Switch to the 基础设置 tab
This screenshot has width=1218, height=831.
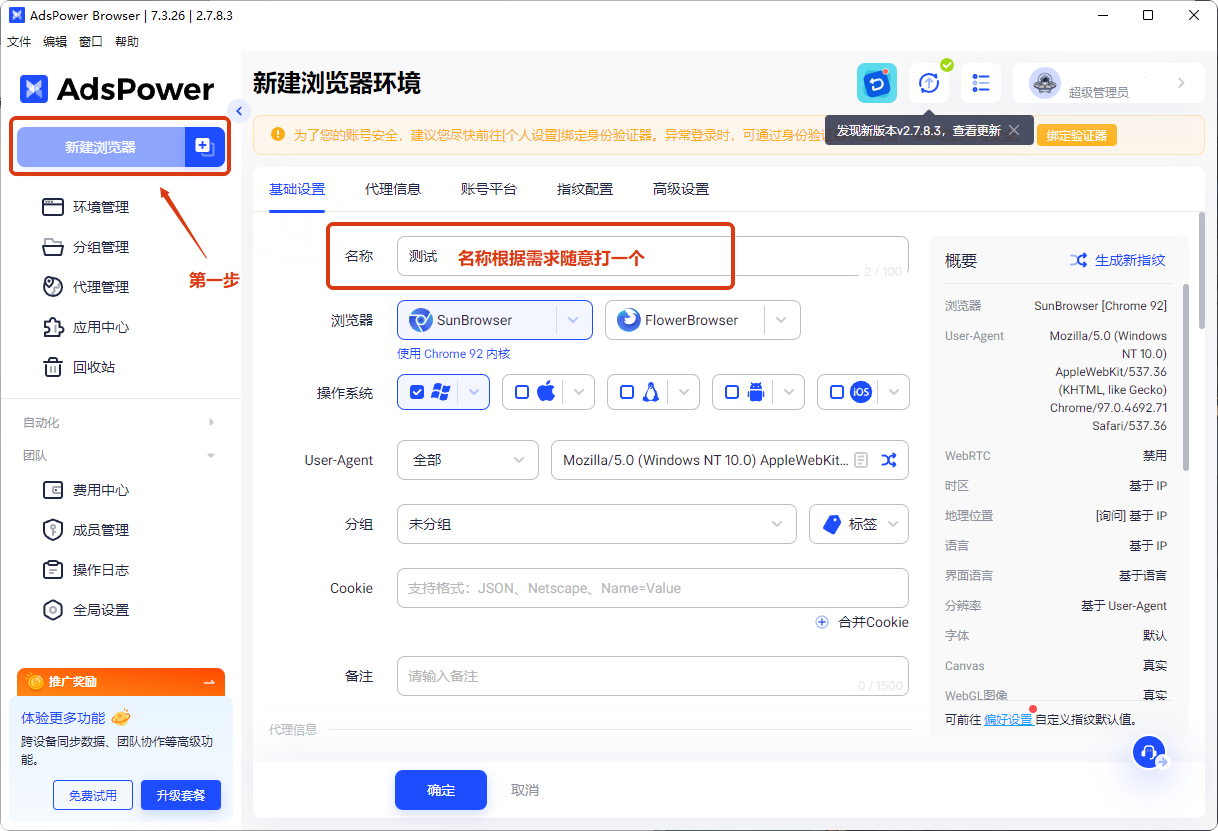pyautogui.click(x=297, y=189)
